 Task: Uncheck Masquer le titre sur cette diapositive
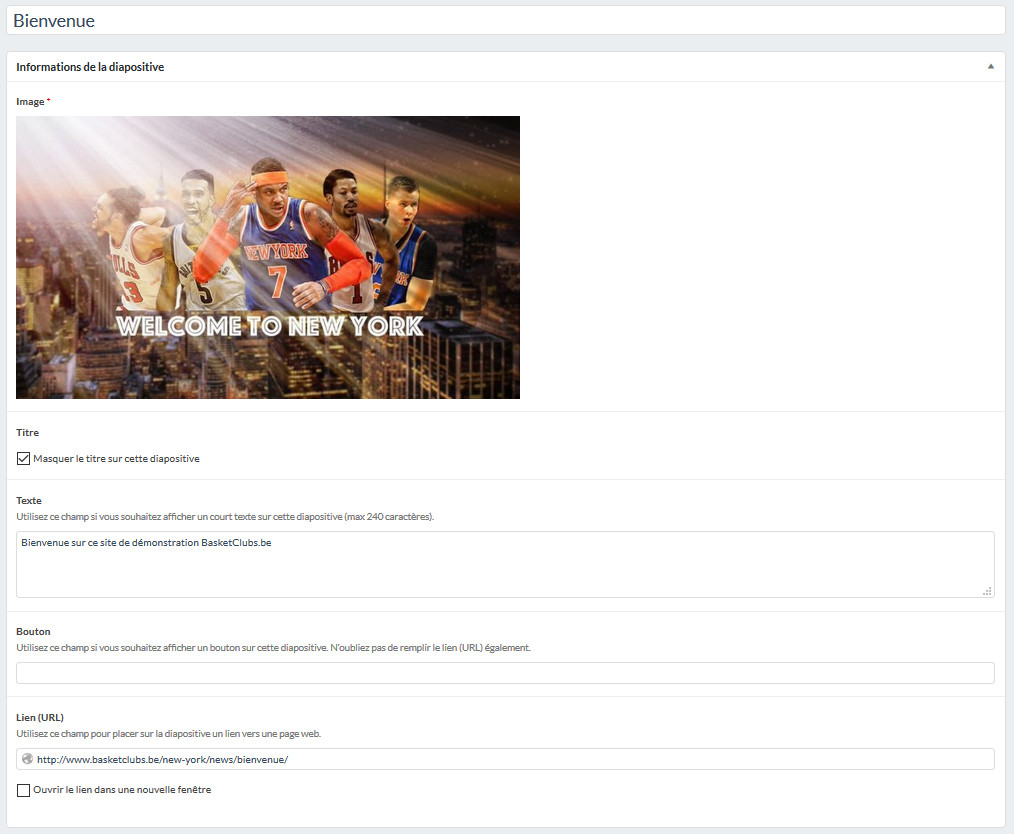pyautogui.click(x=23, y=458)
